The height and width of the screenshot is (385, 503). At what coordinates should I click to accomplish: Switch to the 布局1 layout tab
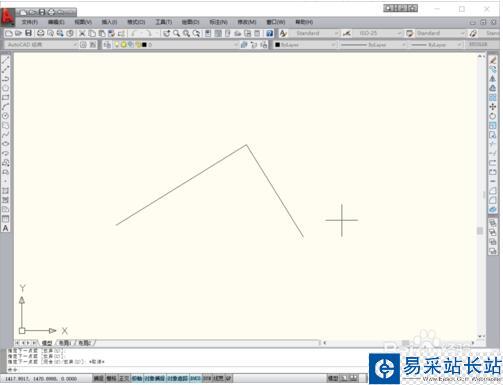(65, 343)
